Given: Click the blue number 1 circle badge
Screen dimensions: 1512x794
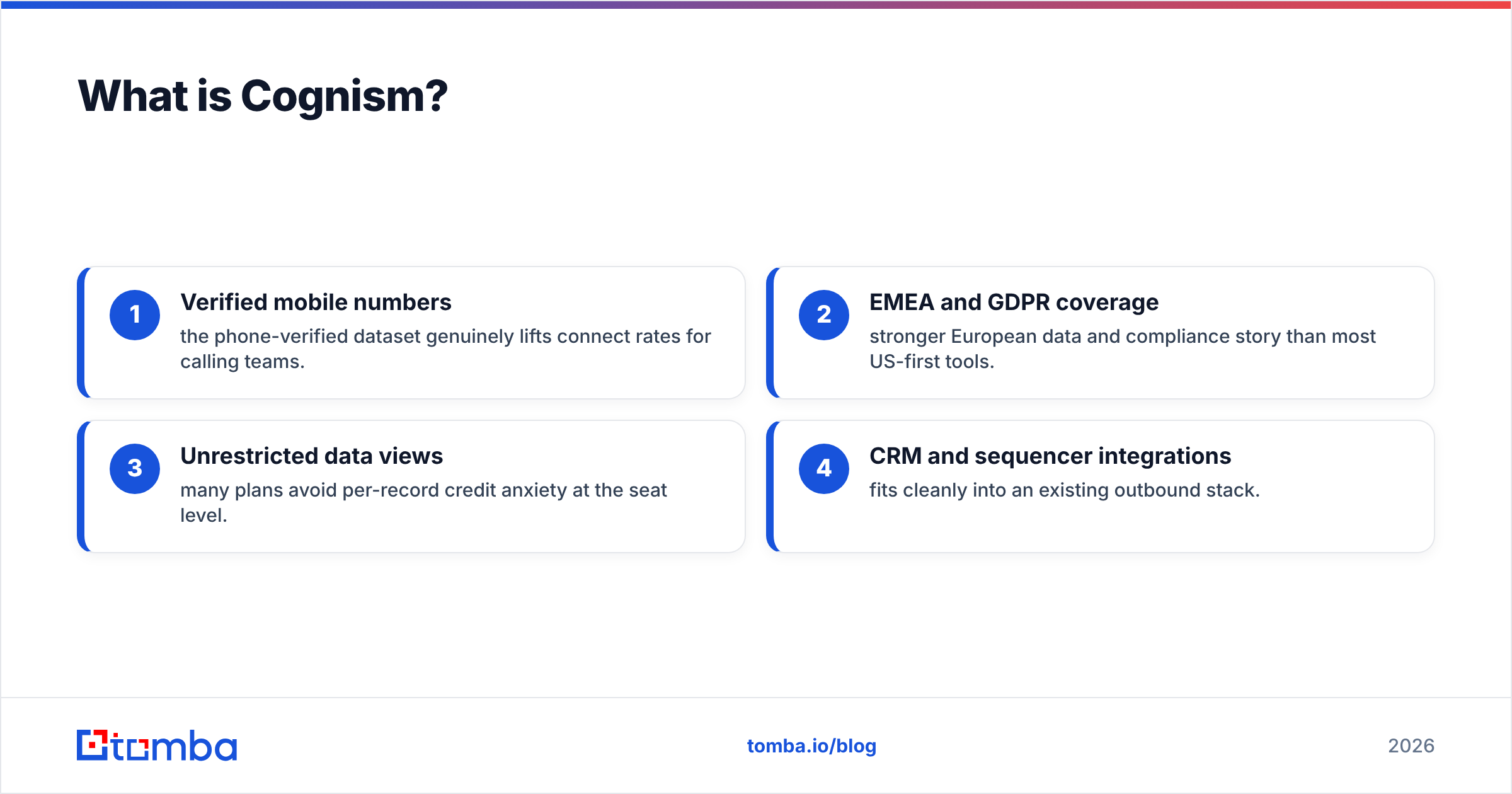Looking at the screenshot, I should click(x=135, y=315).
